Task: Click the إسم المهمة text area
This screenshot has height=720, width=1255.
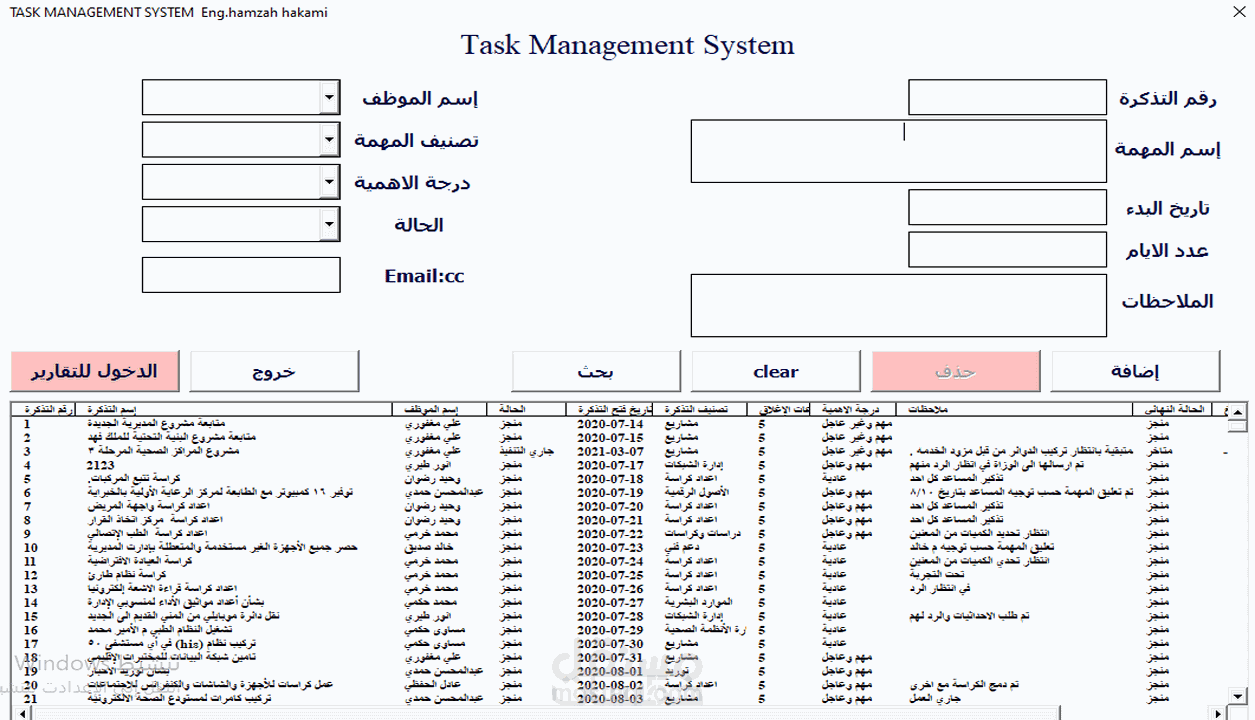Action: point(897,150)
